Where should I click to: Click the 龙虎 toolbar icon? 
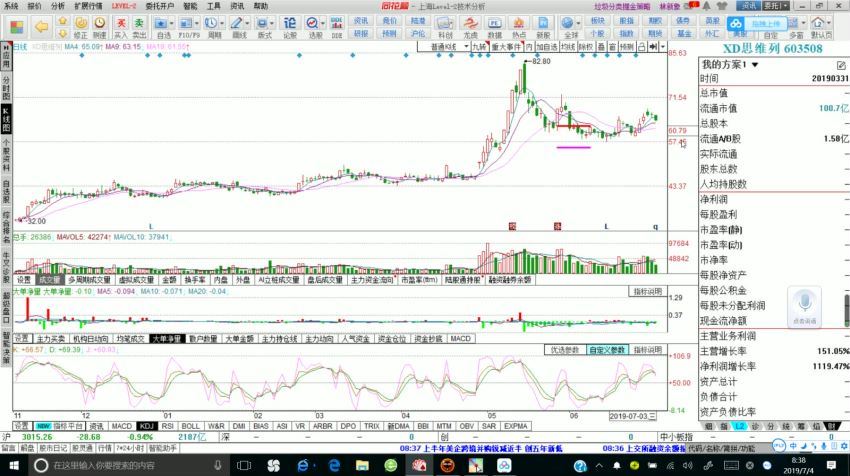471,27
